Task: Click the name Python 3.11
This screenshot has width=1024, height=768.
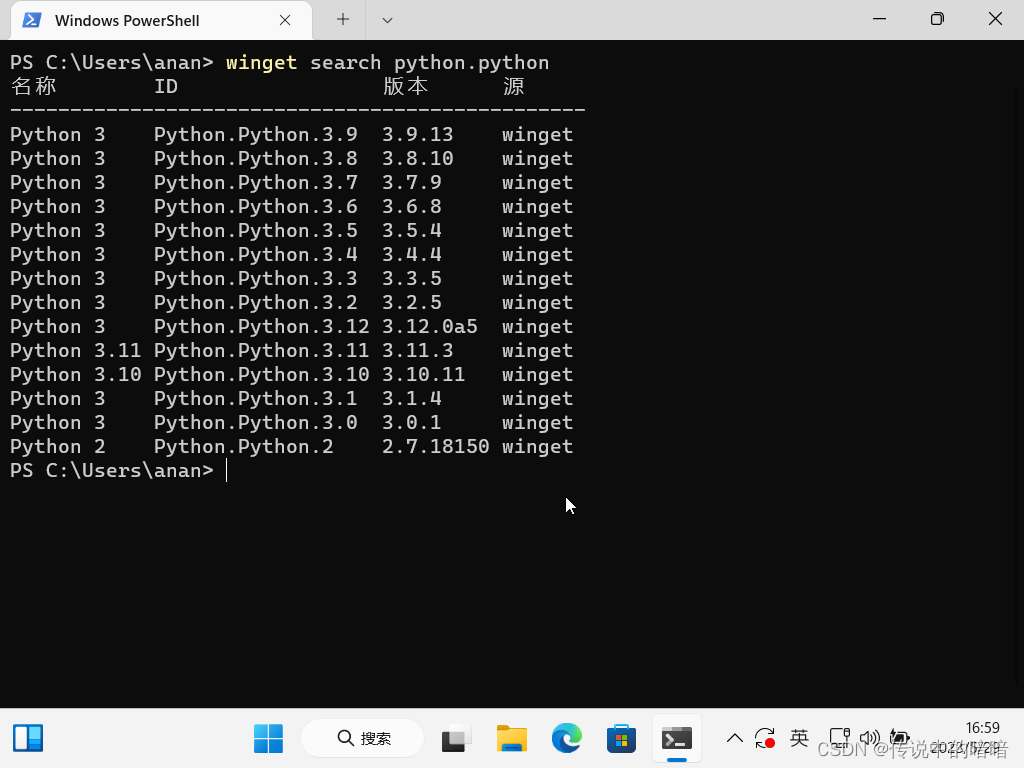Action: tap(76, 351)
